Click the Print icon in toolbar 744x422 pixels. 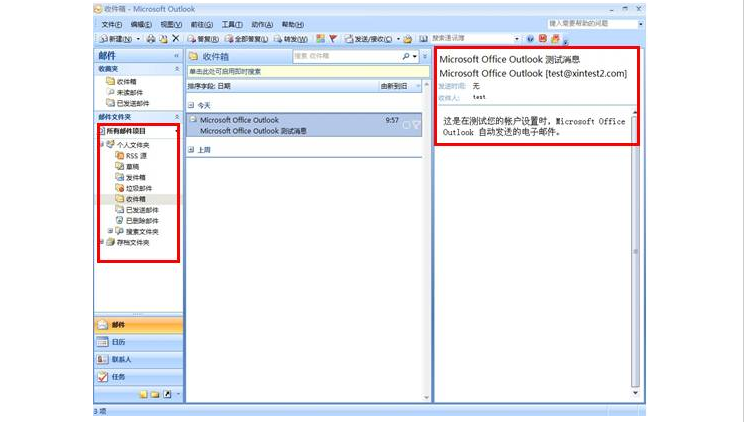pyautogui.click(x=151, y=39)
